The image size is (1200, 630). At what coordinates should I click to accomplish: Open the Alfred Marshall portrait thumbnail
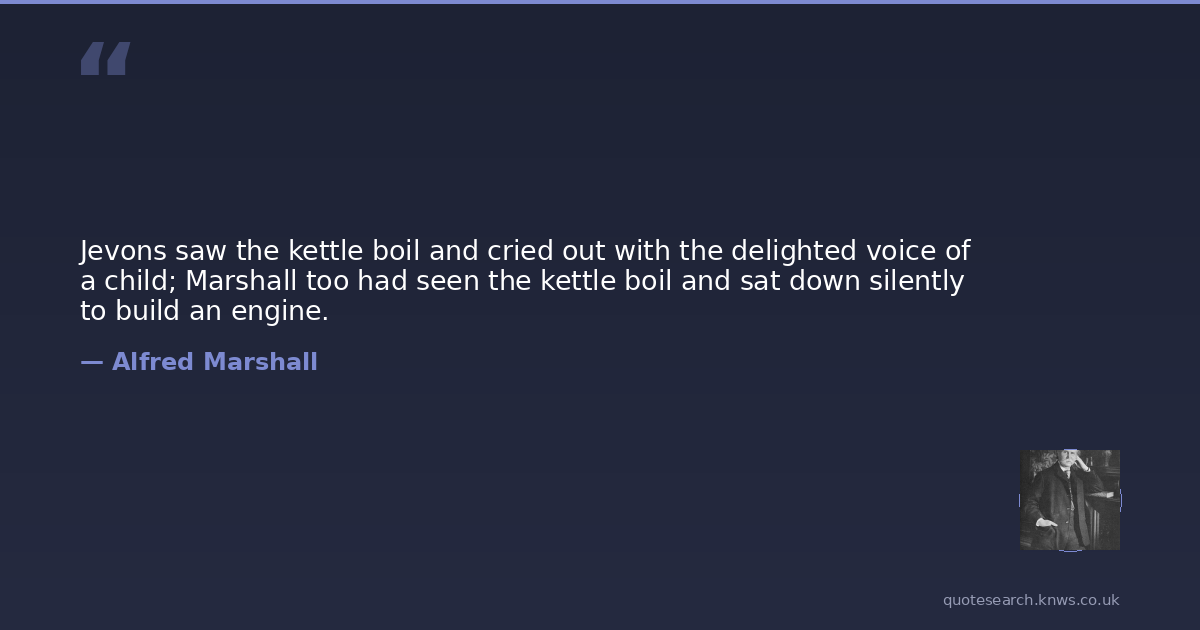1069,500
